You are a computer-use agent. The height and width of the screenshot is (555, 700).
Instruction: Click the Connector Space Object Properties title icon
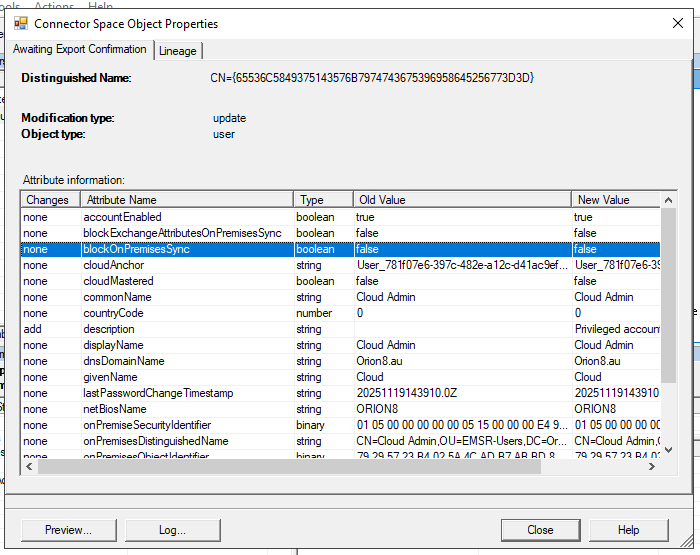pyautogui.click(x=20, y=23)
